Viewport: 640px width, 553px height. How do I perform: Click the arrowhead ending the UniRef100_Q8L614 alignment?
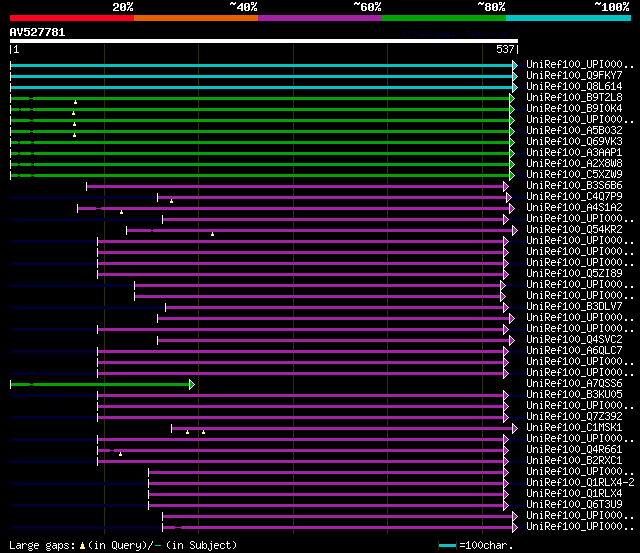pyautogui.click(x=515, y=87)
